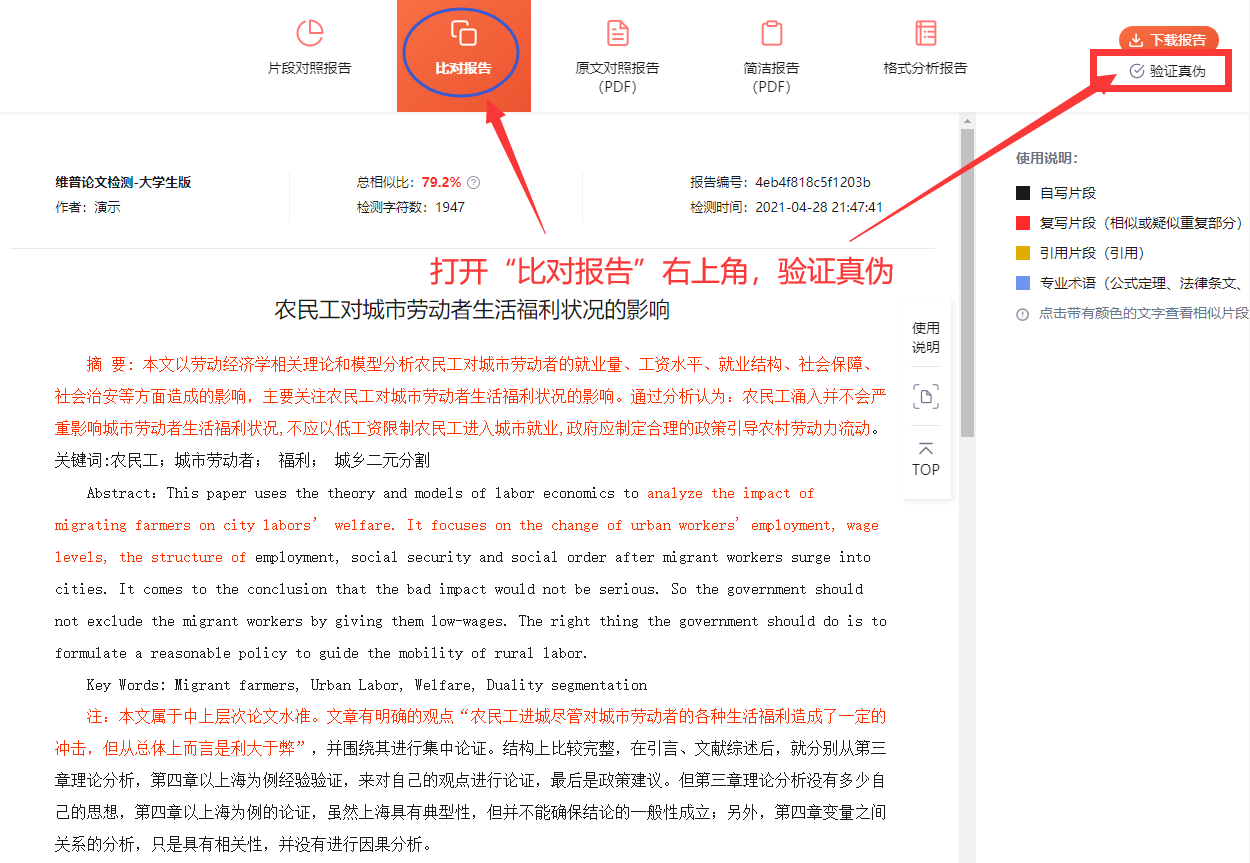
Task: Open 使用说明 in the floating sidebar
Action: pos(925,337)
